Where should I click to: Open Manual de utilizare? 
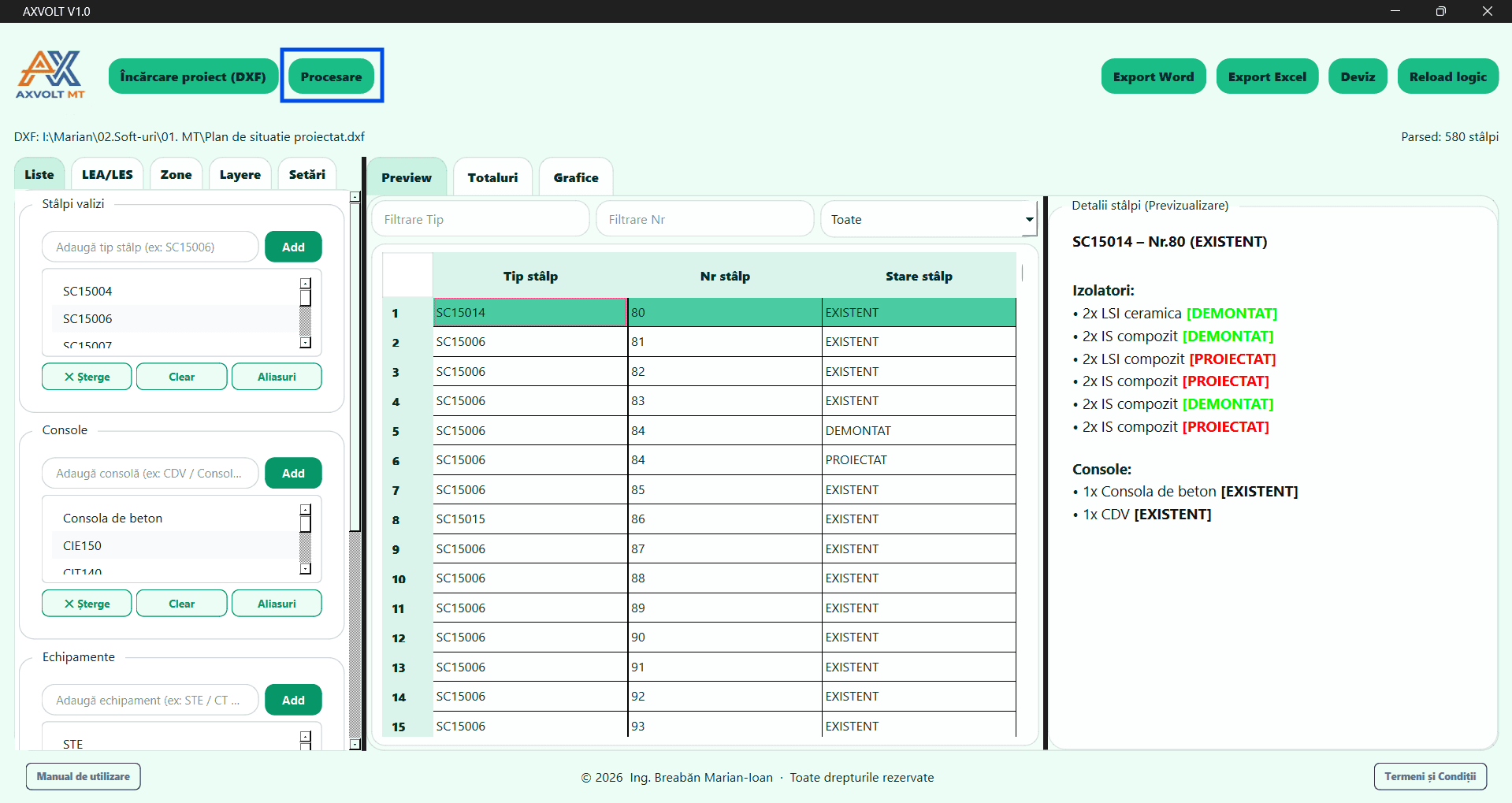point(84,776)
